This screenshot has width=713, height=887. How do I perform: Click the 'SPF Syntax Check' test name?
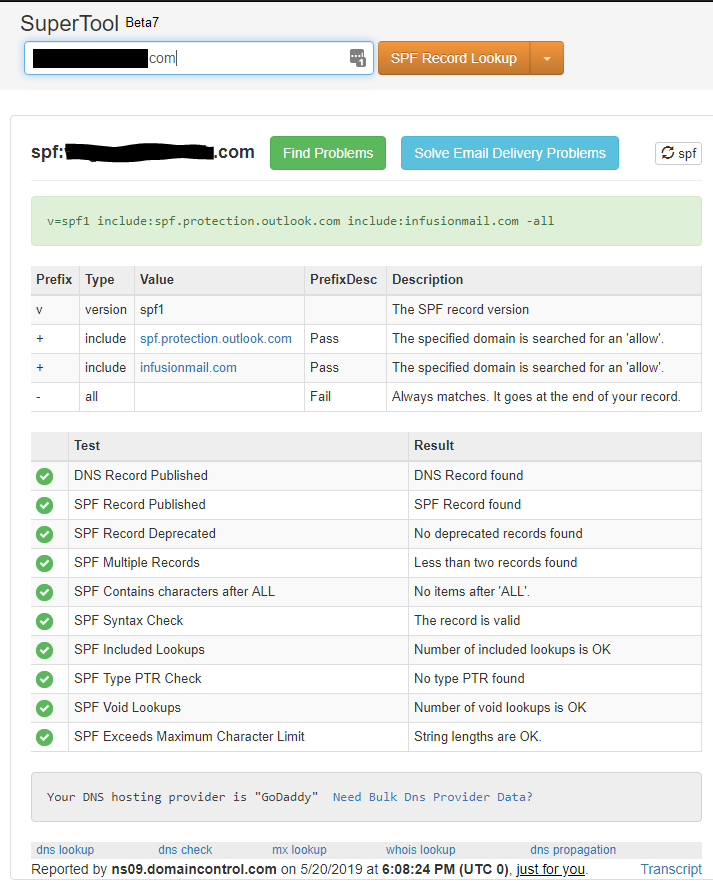(128, 620)
